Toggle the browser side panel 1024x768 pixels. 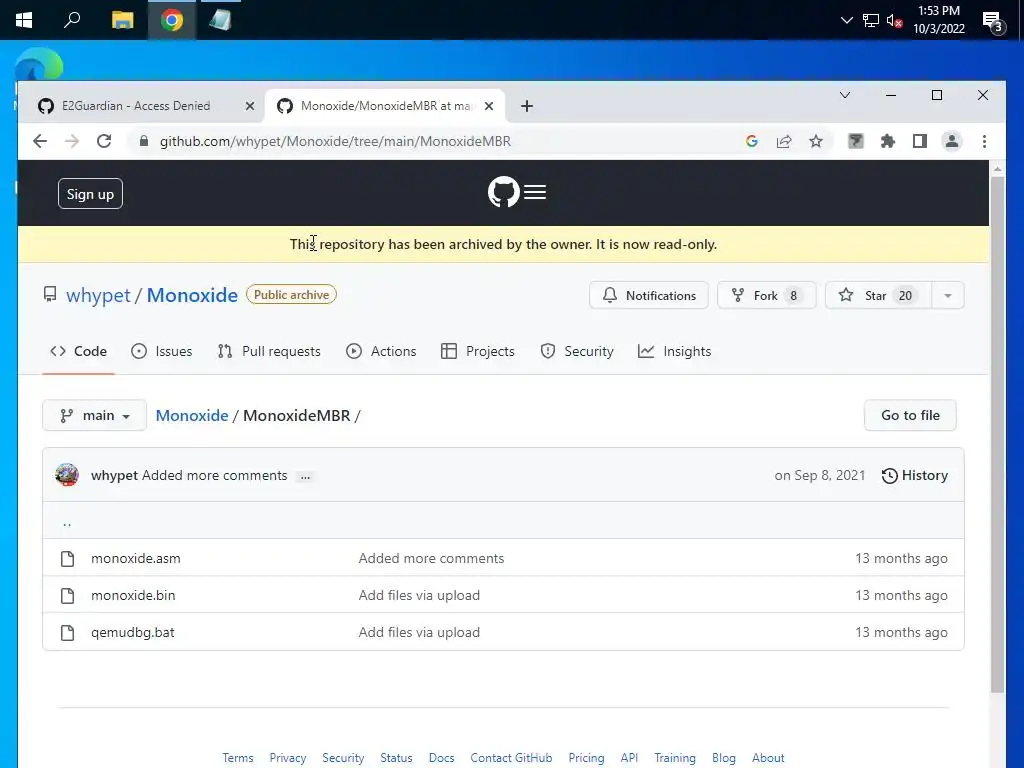(920, 141)
